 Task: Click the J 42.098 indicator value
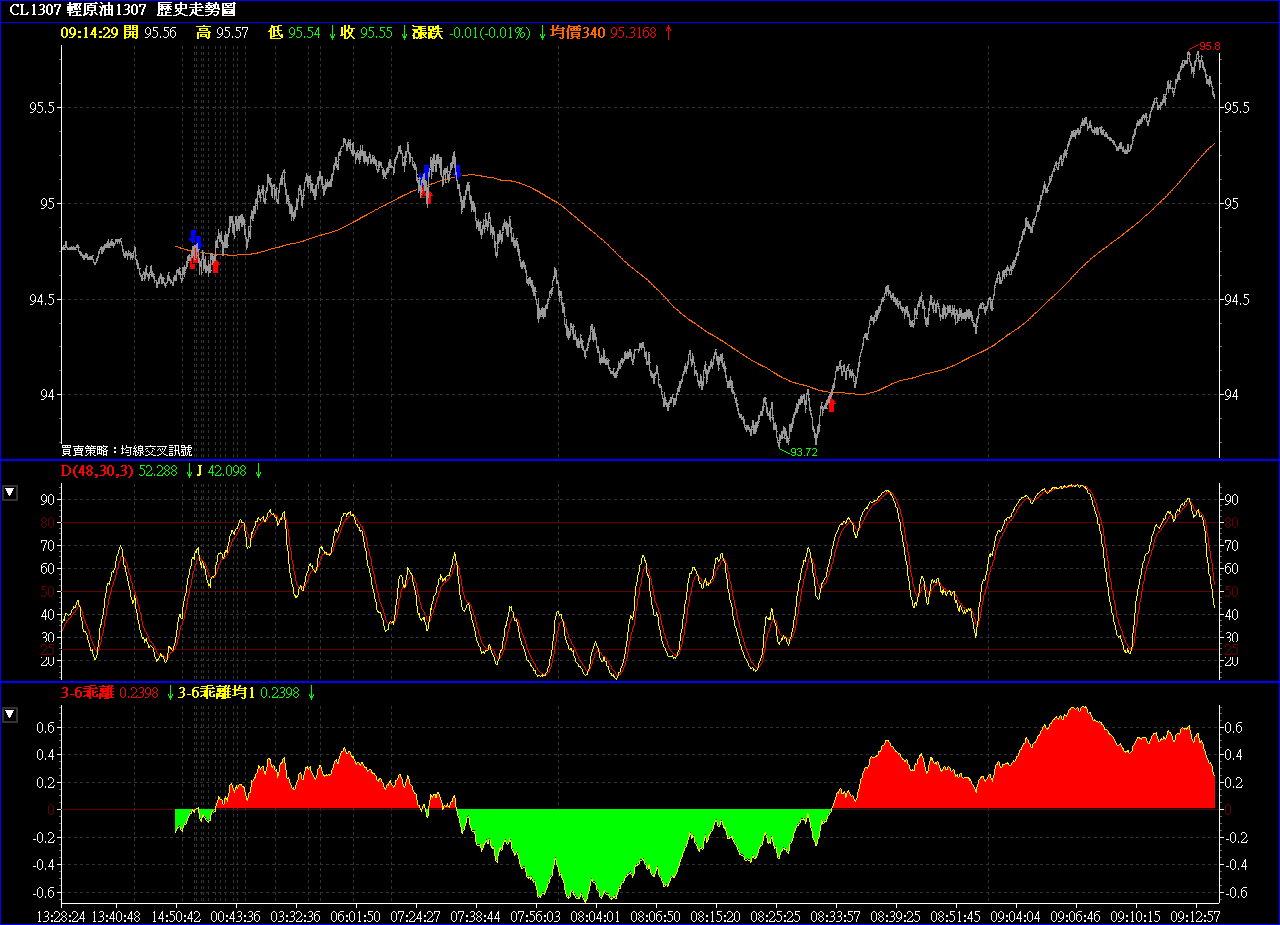pyautogui.click(x=221, y=470)
